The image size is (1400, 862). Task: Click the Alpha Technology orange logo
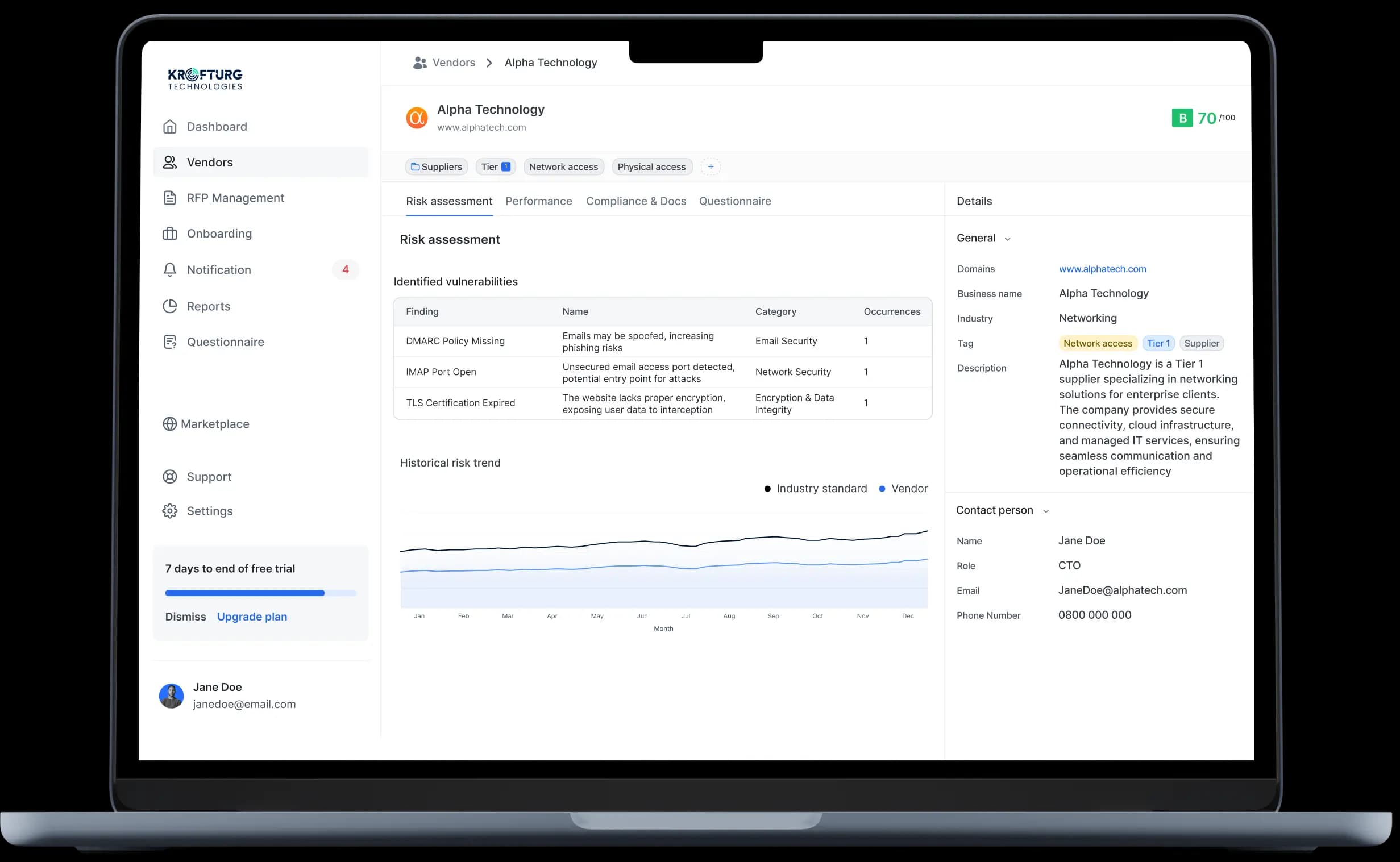(x=417, y=118)
